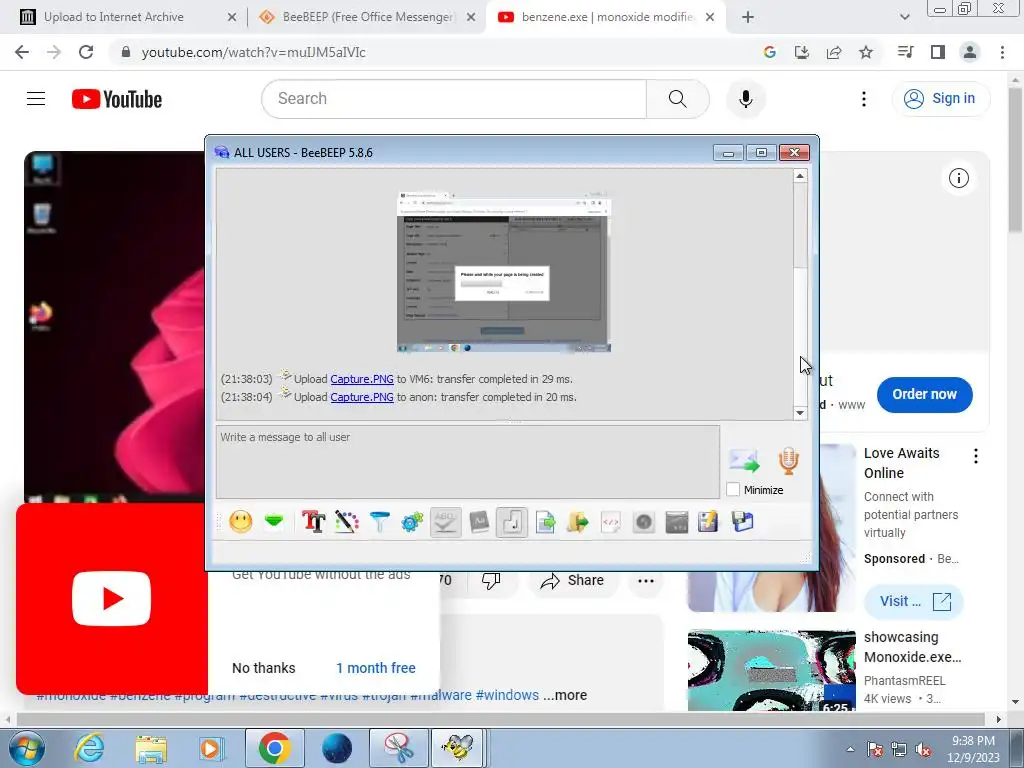Open chat settings with the blue gears icon
The height and width of the screenshot is (768, 1024).
pos(412,522)
